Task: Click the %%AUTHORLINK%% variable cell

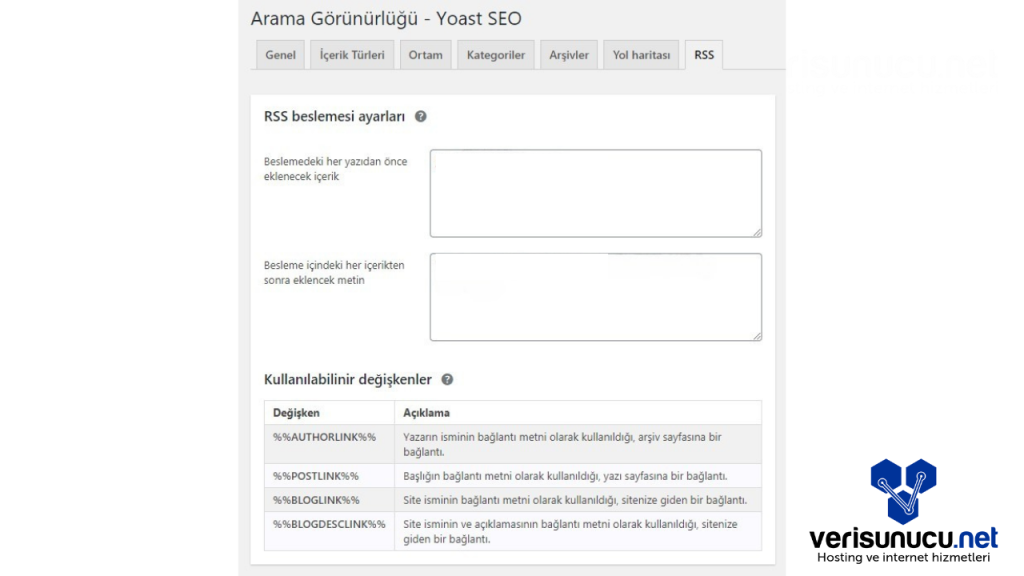Action: point(324,438)
